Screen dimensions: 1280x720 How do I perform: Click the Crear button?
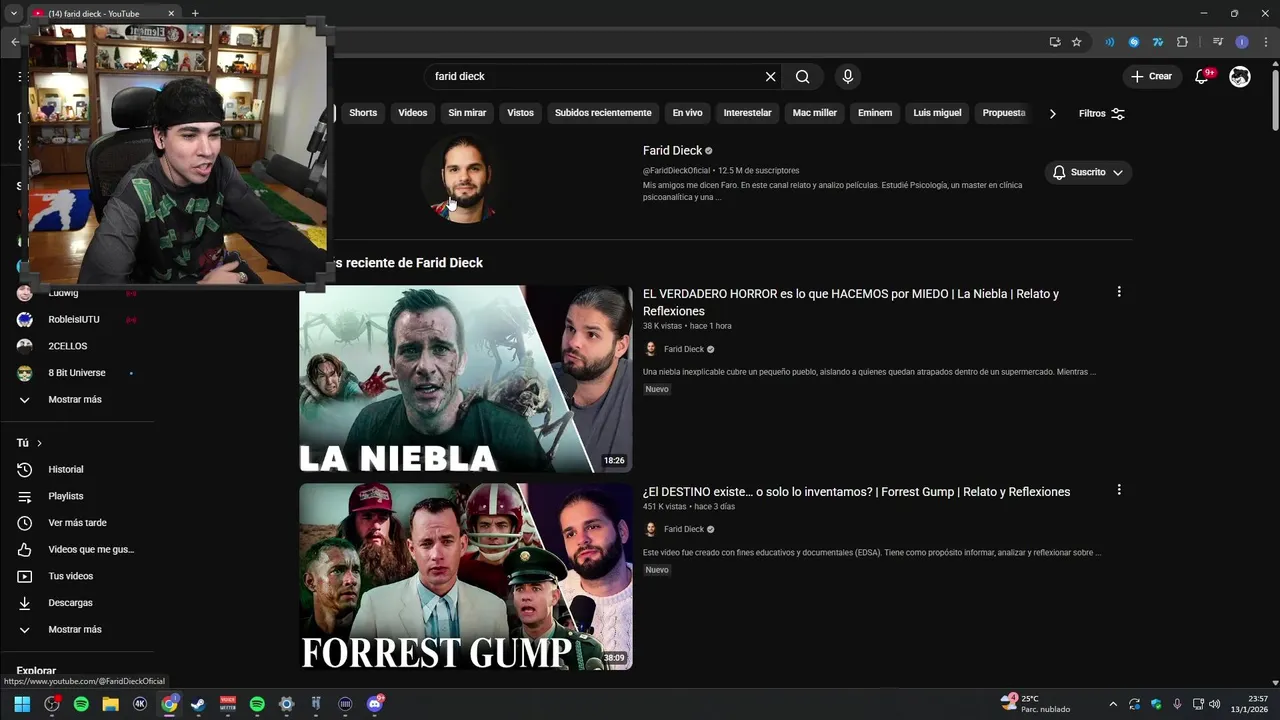(x=1152, y=76)
